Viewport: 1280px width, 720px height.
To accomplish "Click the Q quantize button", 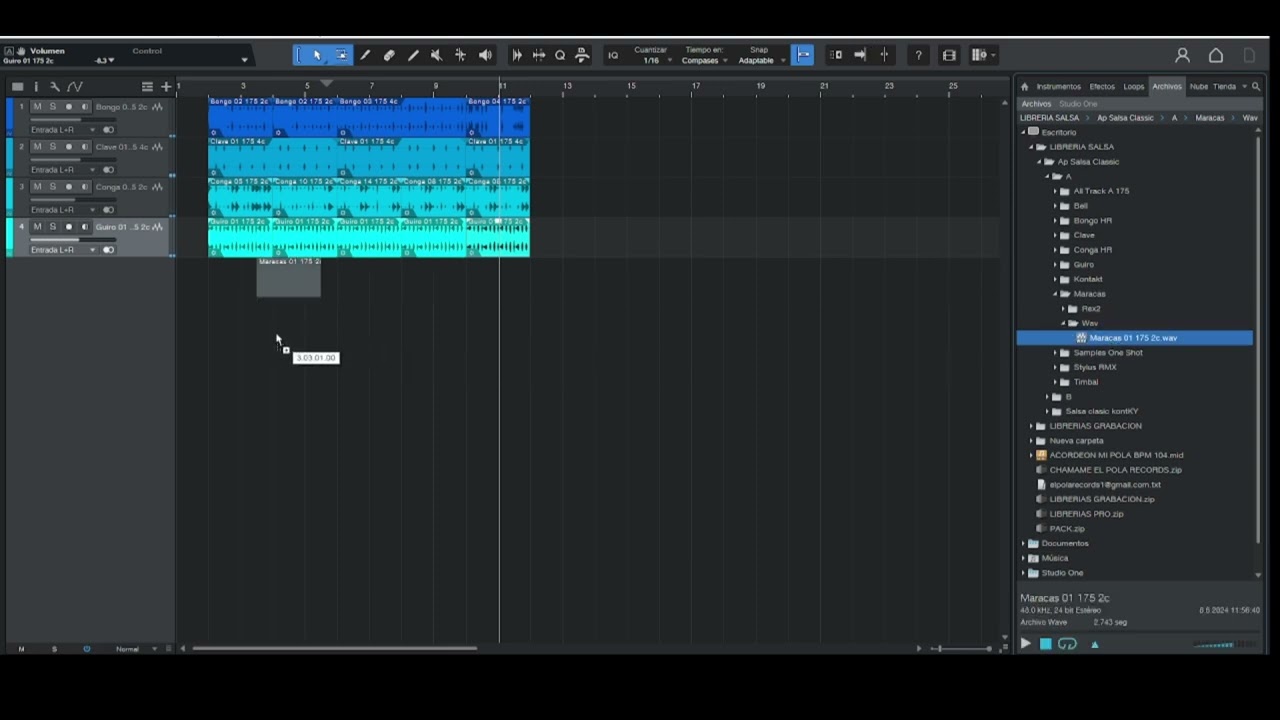I will coord(560,55).
